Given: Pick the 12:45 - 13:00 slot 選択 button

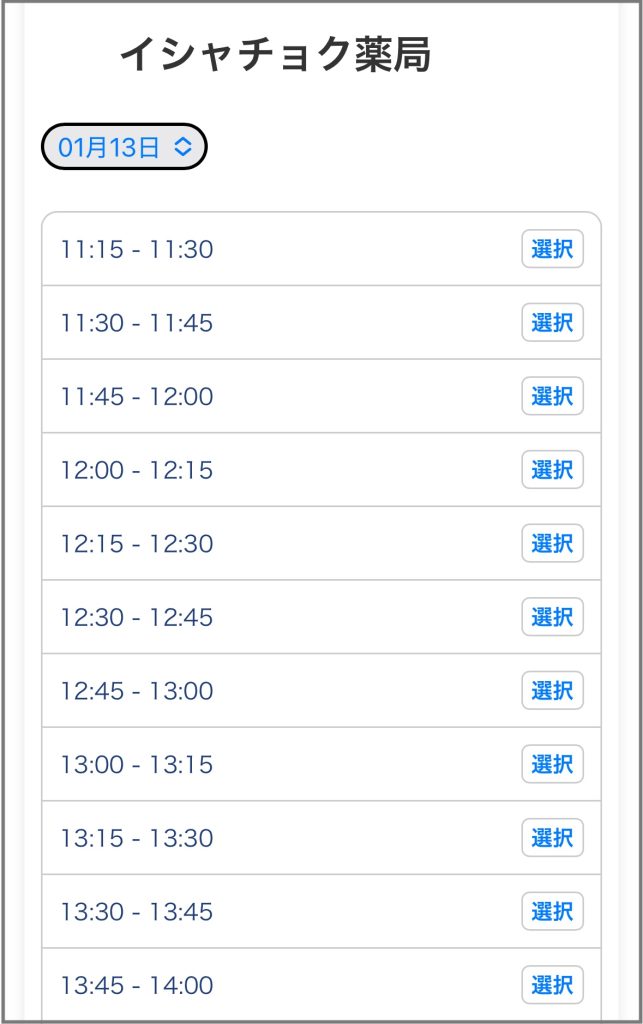Looking at the screenshot, I should pyautogui.click(x=552, y=691).
